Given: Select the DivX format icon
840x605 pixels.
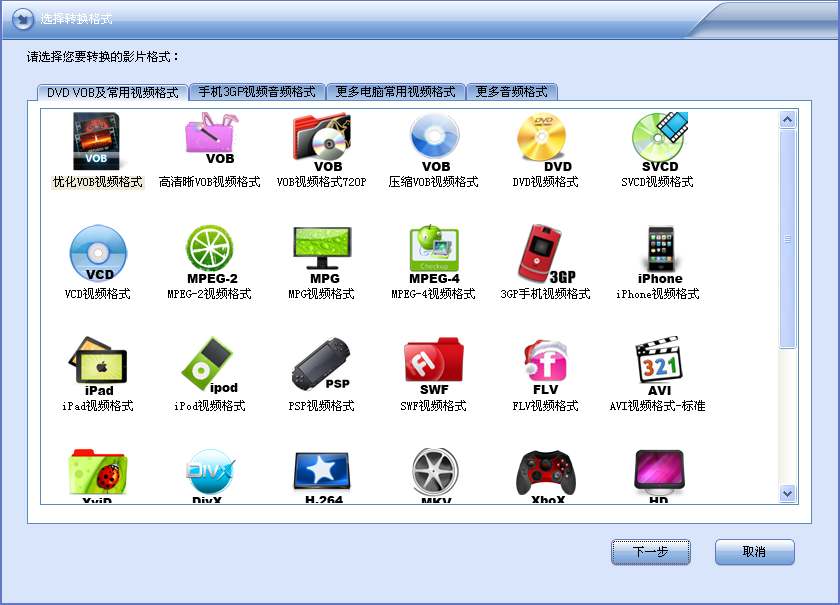Looking at the screenshot, I should tap(209, 476).
